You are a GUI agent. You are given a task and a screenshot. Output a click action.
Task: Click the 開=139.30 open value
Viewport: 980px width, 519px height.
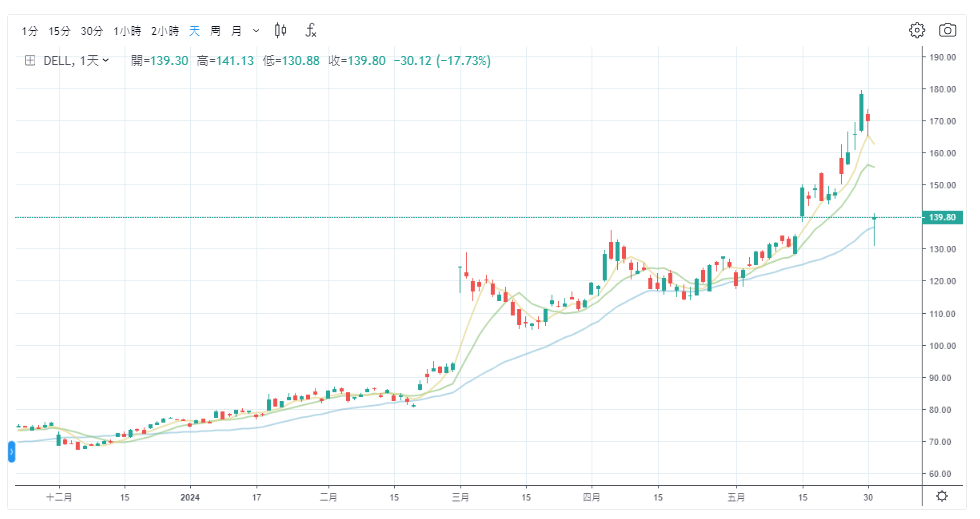159,61
